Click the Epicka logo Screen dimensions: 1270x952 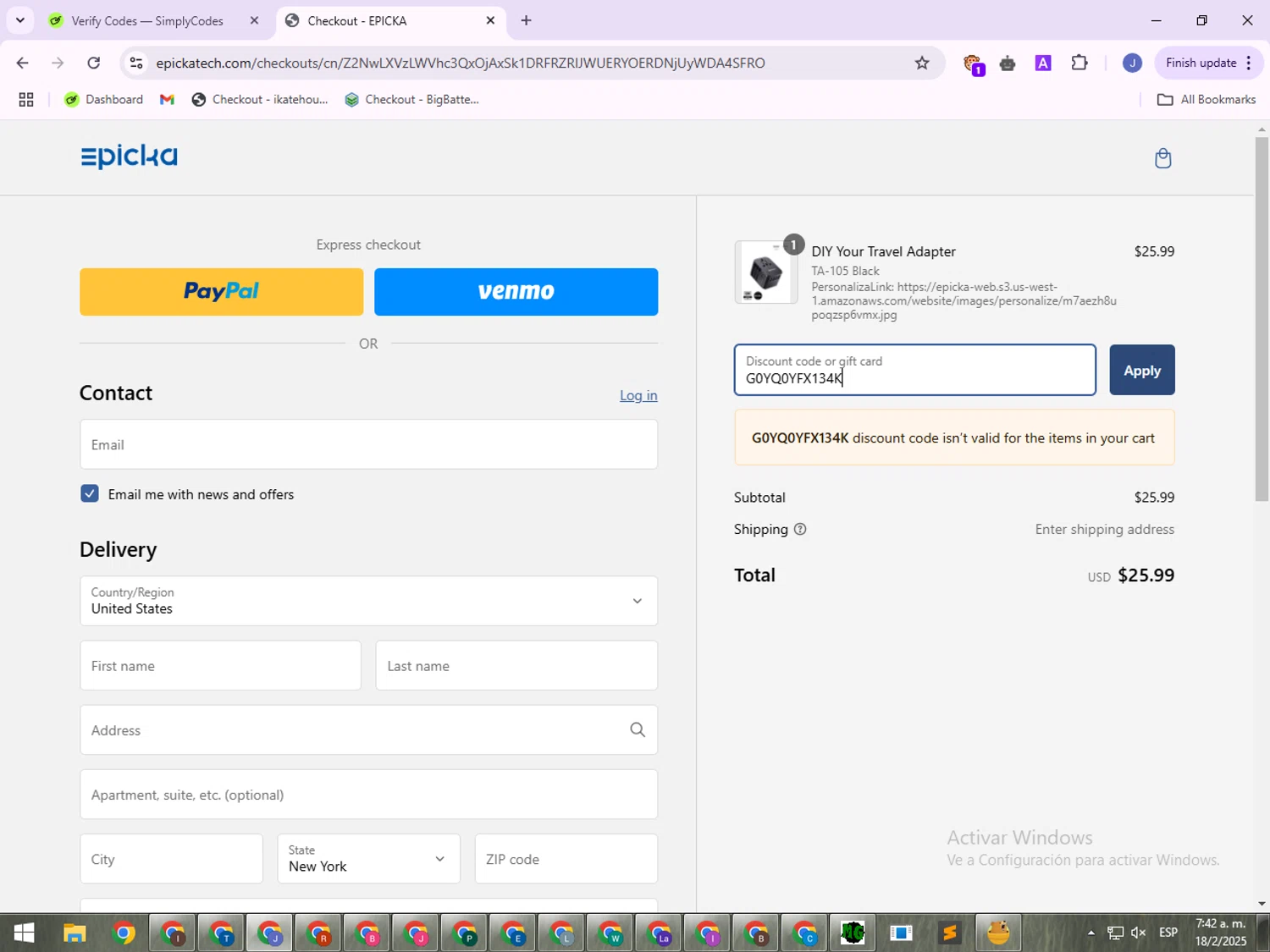129,157
